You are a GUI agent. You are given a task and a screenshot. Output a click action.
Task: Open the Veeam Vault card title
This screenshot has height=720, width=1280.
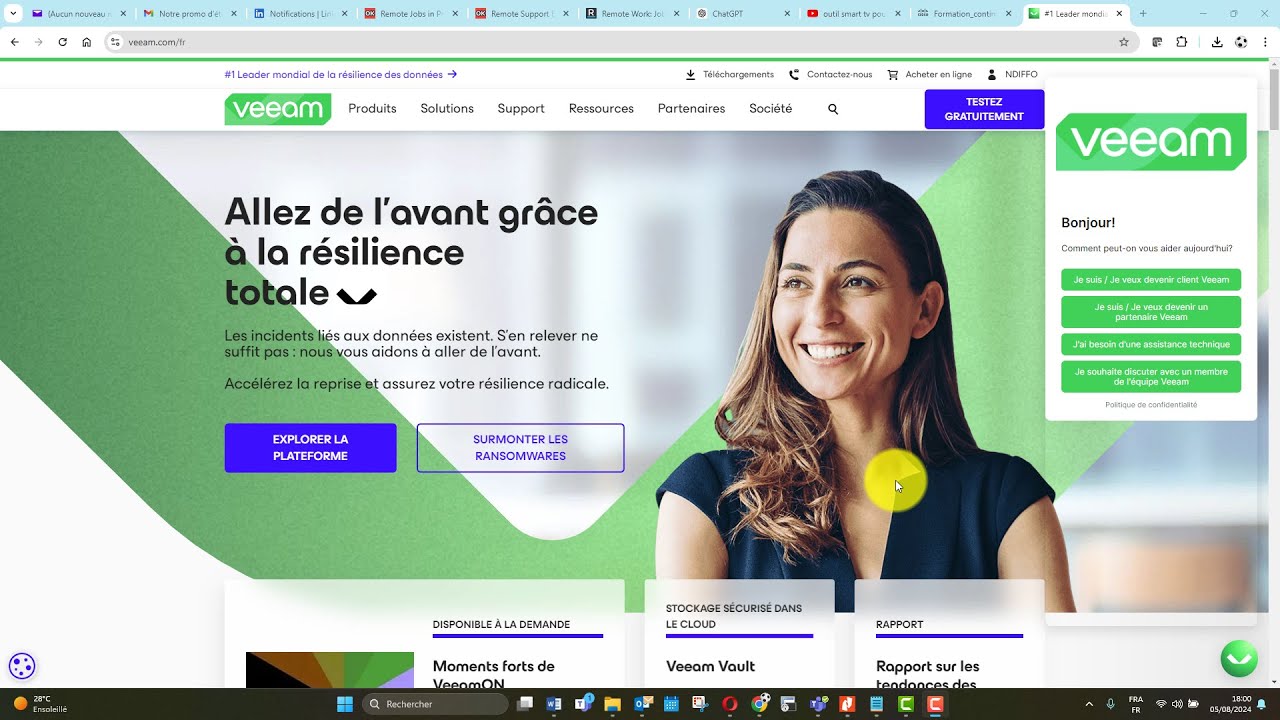(x=710, y=666)
